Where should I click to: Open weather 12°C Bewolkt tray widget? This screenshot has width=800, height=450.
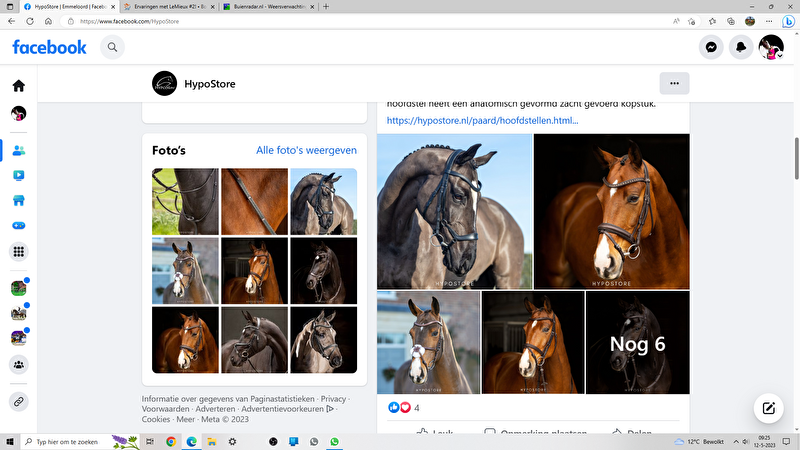pos(699,442)
